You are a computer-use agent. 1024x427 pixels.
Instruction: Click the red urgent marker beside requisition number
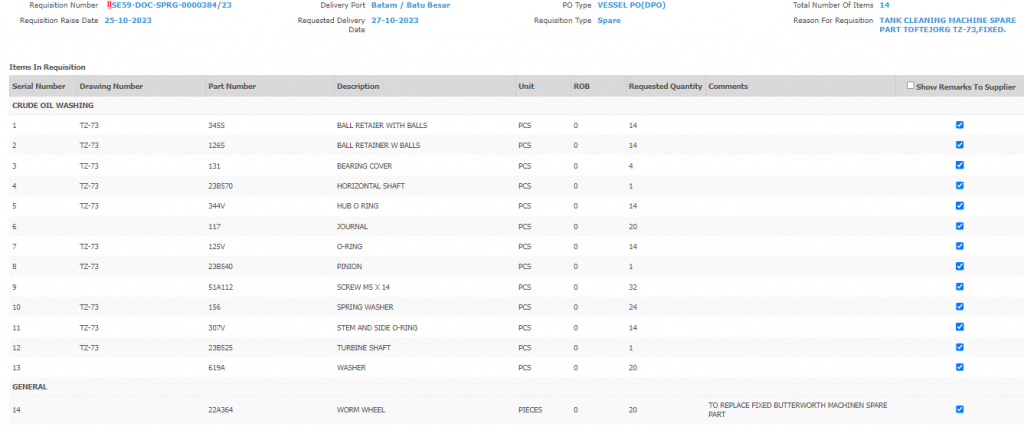[108, 6]
